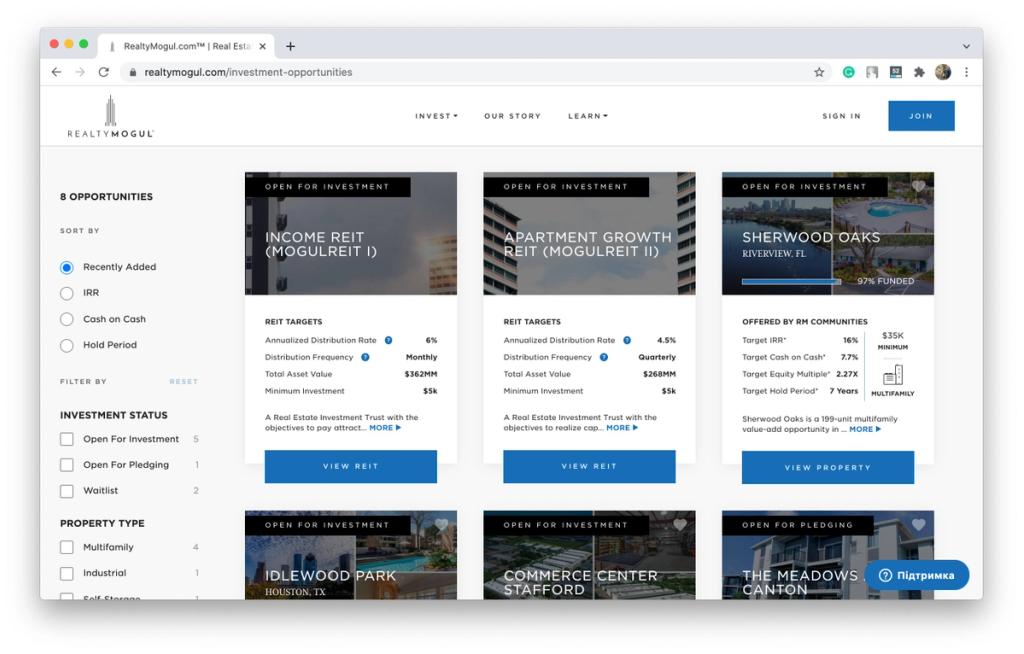This screenshot has height=654, width=1024.
Task: Click info icon beside Apartment Growth REIT Annualized Distribution Rate
Action: click(627, 340)
